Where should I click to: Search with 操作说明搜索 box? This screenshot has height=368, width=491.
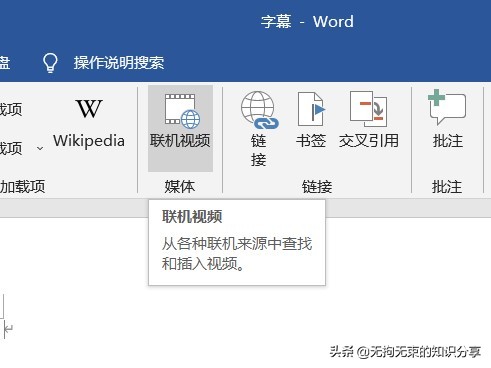coord(119,63)
